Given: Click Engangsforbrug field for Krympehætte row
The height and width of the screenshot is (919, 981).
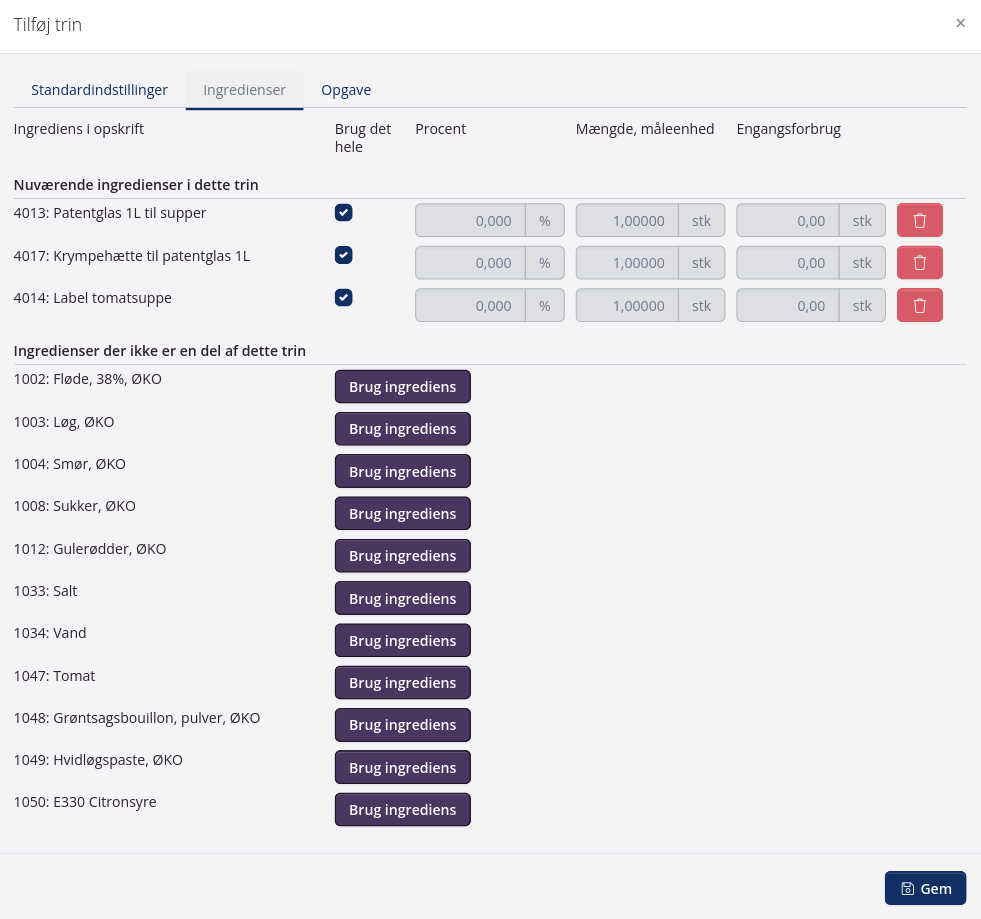Looking at the screenshot, I should pos(788,263).
